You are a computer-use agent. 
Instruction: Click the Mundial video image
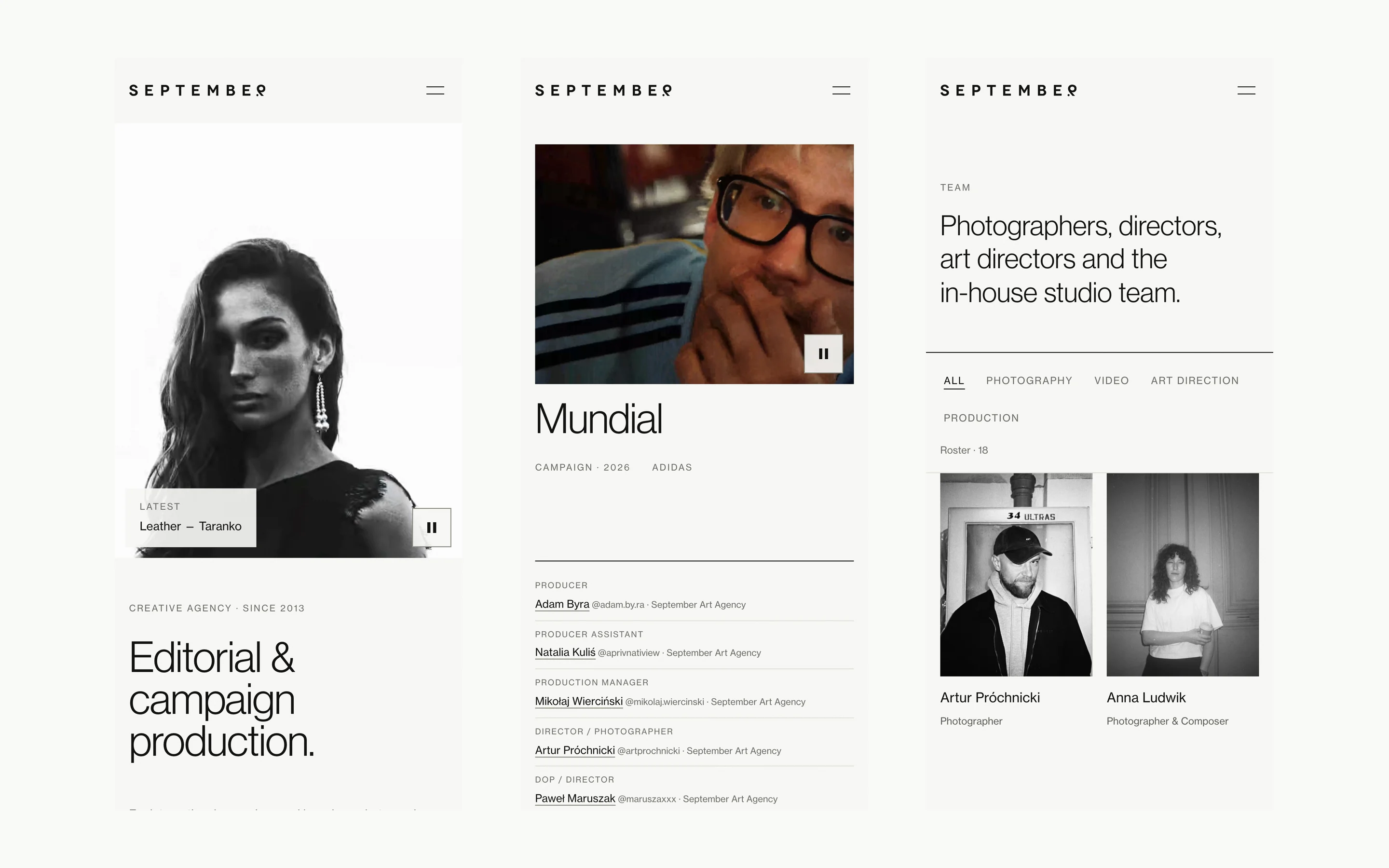pos(694,264)
